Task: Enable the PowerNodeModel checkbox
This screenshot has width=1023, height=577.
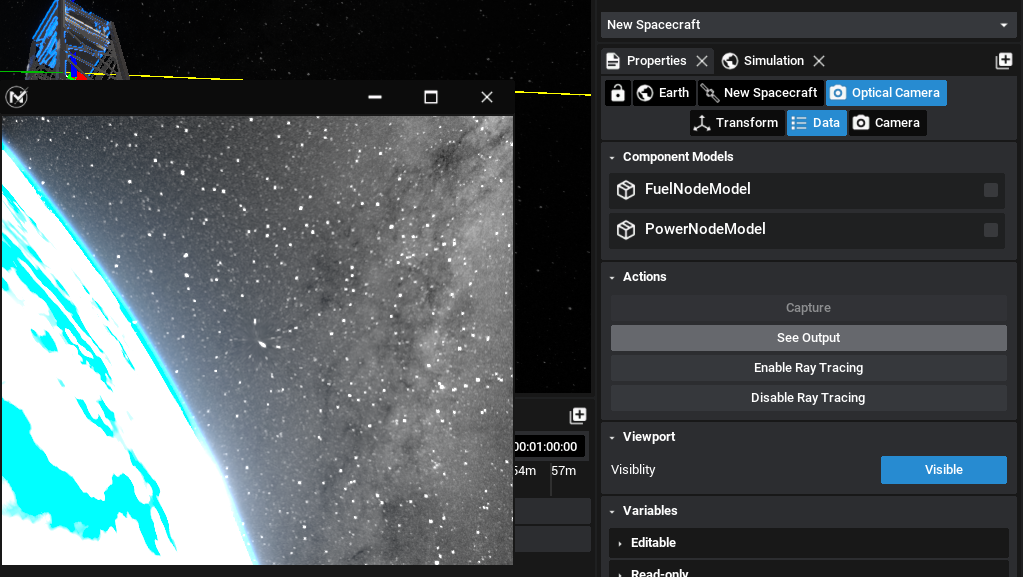Action: point(990,230)
